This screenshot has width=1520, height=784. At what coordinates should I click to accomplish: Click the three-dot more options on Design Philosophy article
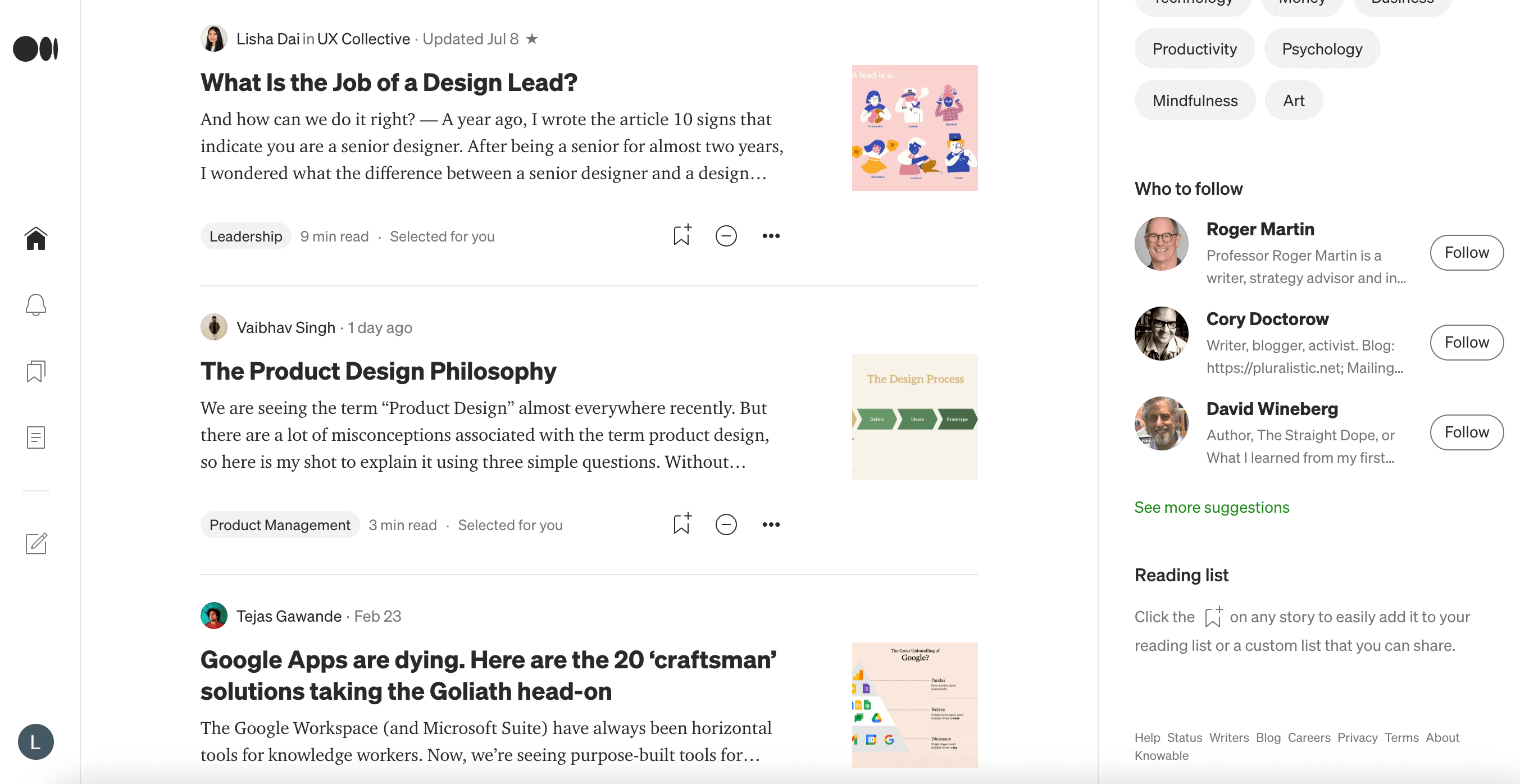[770, 523]
